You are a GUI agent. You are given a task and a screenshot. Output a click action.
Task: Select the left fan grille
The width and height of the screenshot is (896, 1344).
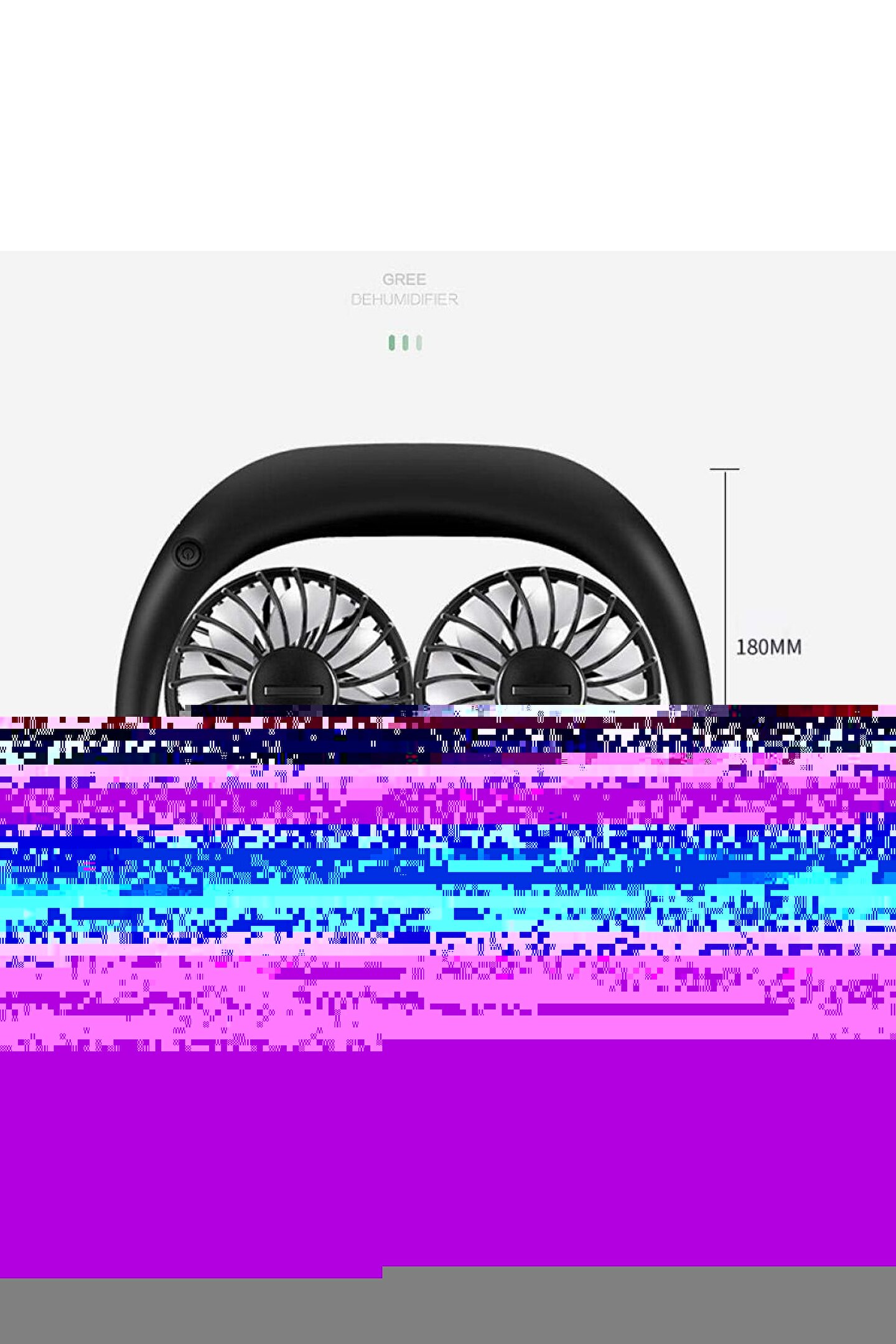coord(224,628)
